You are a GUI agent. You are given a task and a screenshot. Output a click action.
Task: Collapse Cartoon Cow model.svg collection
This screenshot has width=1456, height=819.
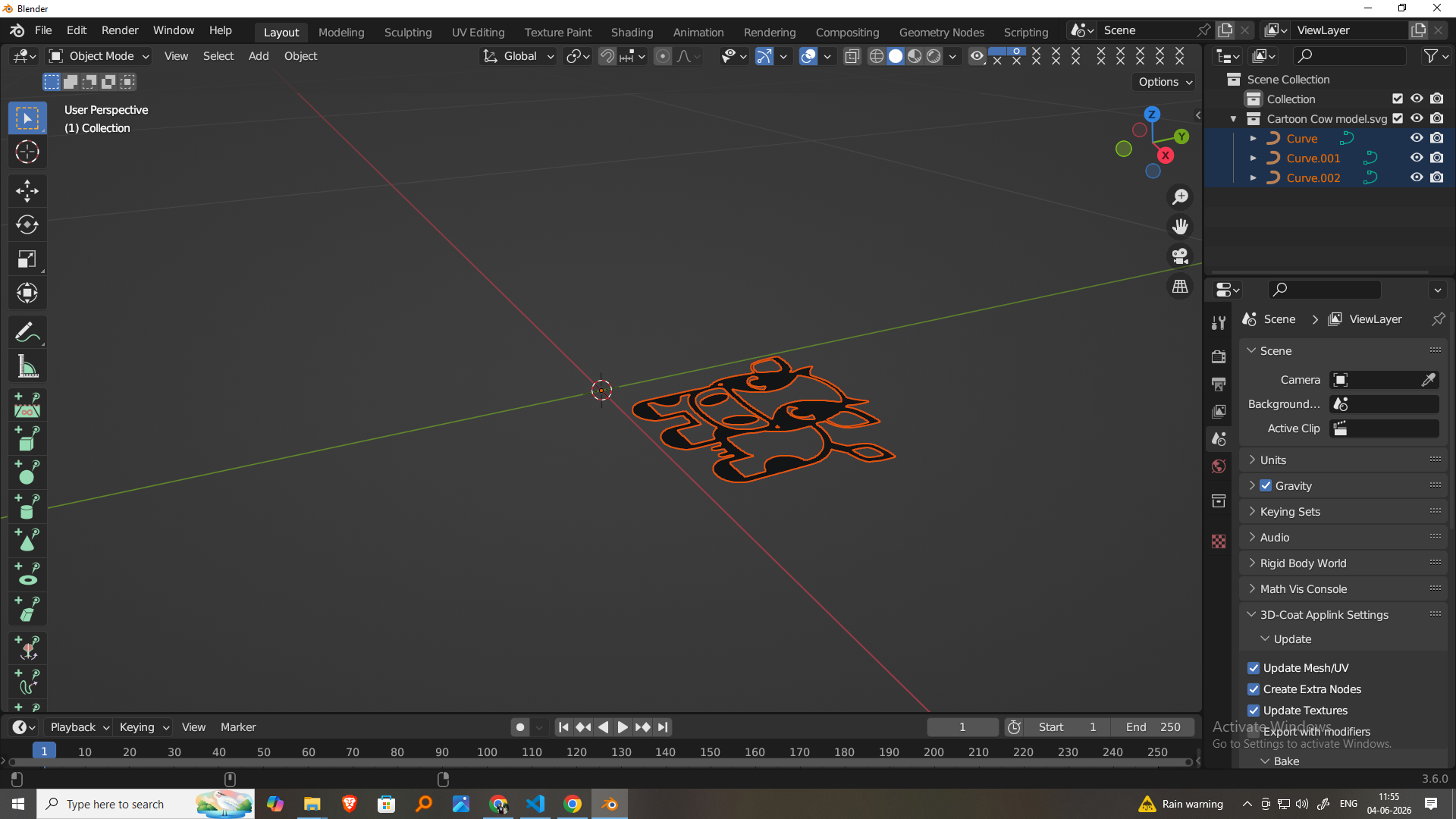1234,119
